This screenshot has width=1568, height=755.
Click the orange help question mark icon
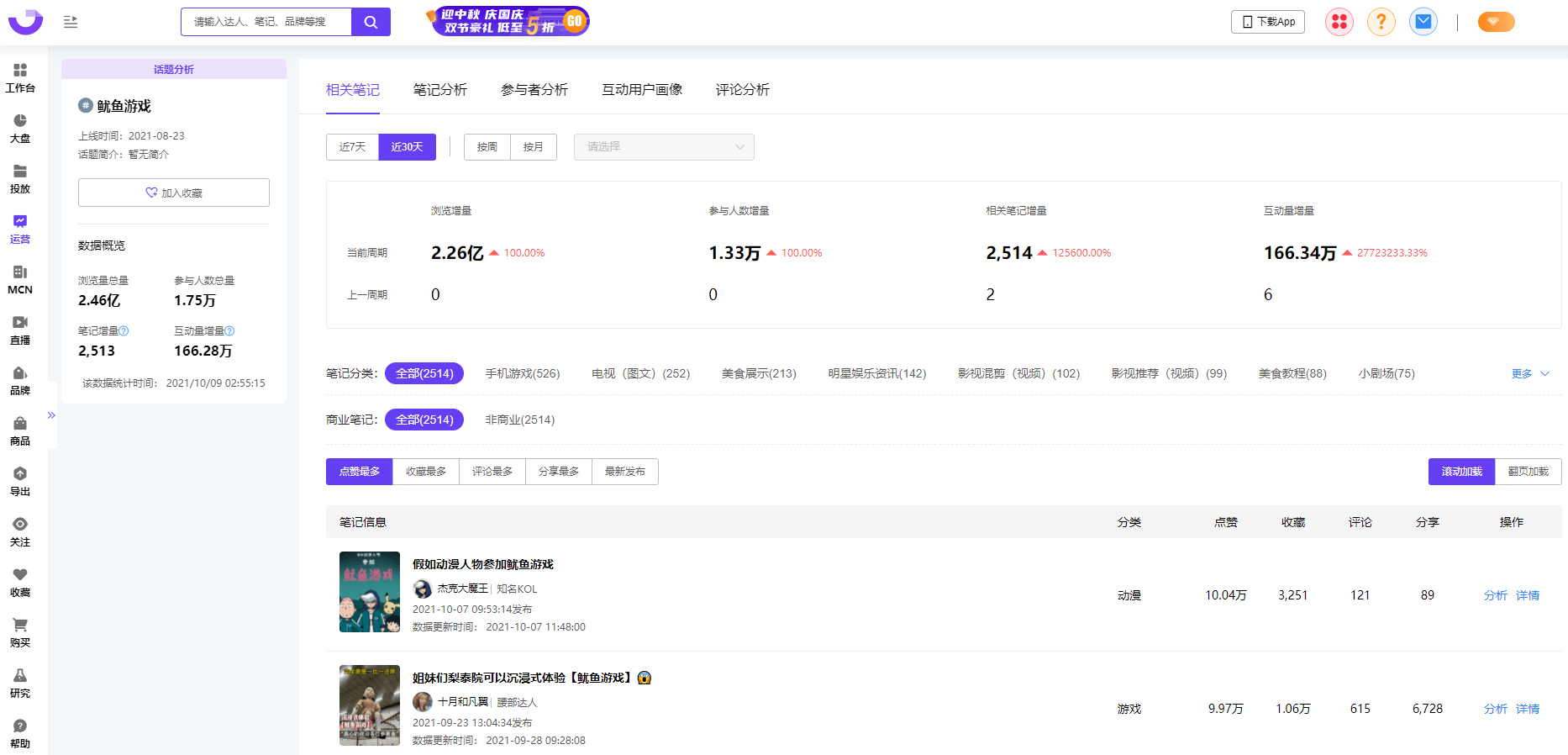pyautogui.click(x=1381, y=22)
